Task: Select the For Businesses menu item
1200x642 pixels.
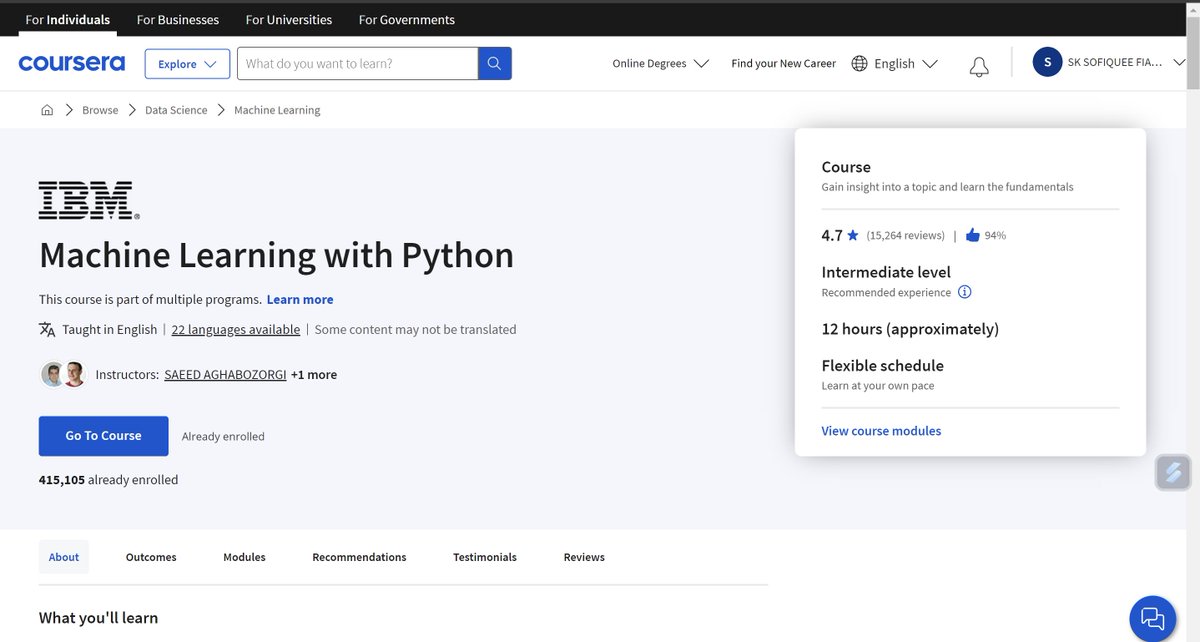Action: point(177,20)
